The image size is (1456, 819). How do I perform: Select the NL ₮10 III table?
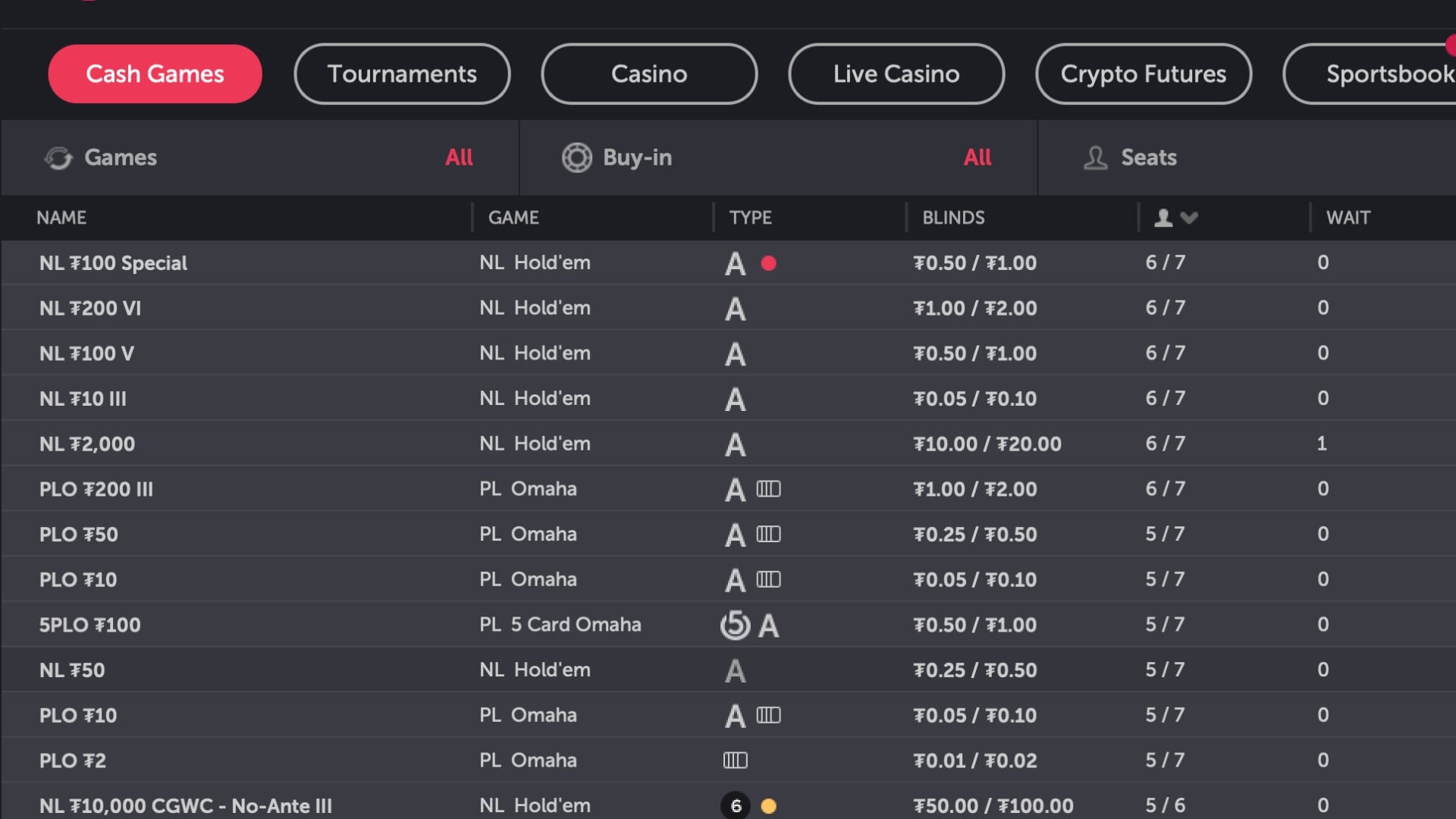[728, 399]
